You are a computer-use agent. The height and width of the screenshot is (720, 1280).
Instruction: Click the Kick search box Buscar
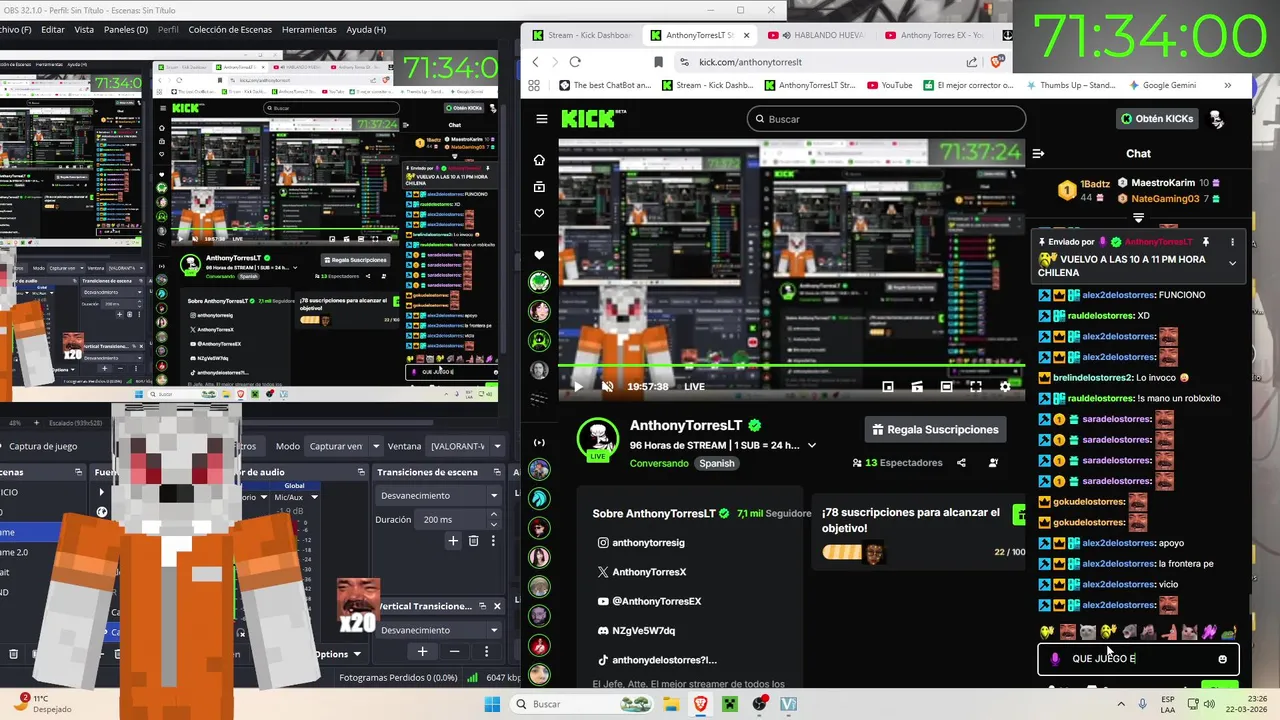pyautogui.click(x=886, y=119)
